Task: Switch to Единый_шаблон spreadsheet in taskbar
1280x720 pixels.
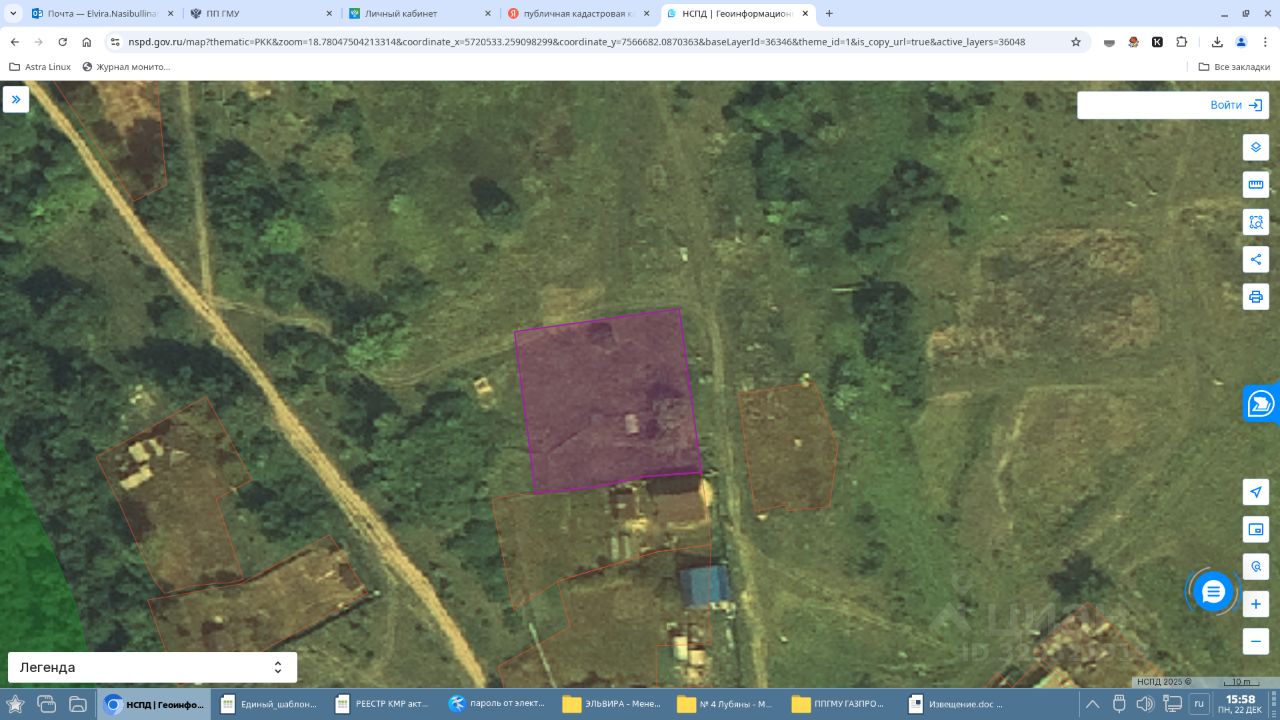Action: coord(269,704)
